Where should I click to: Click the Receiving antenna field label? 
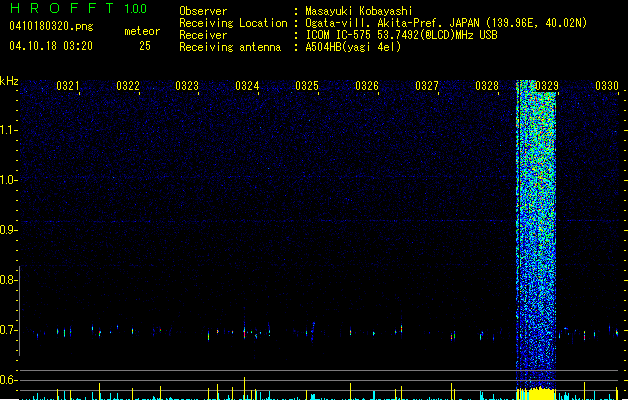[230, 47]
